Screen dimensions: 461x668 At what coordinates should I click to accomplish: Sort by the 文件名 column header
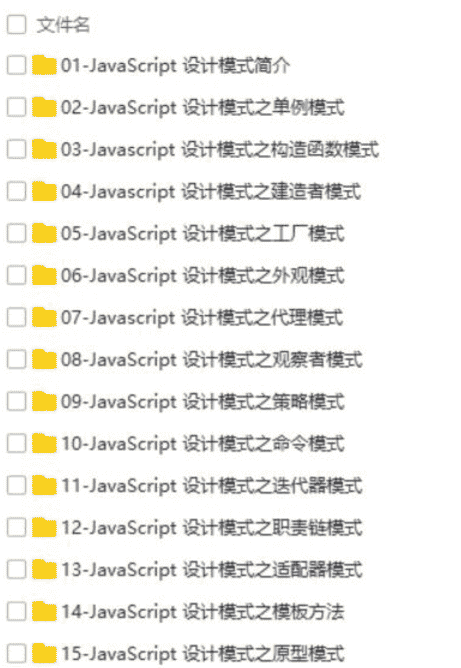pyautogui.click(x=63, y=25)
